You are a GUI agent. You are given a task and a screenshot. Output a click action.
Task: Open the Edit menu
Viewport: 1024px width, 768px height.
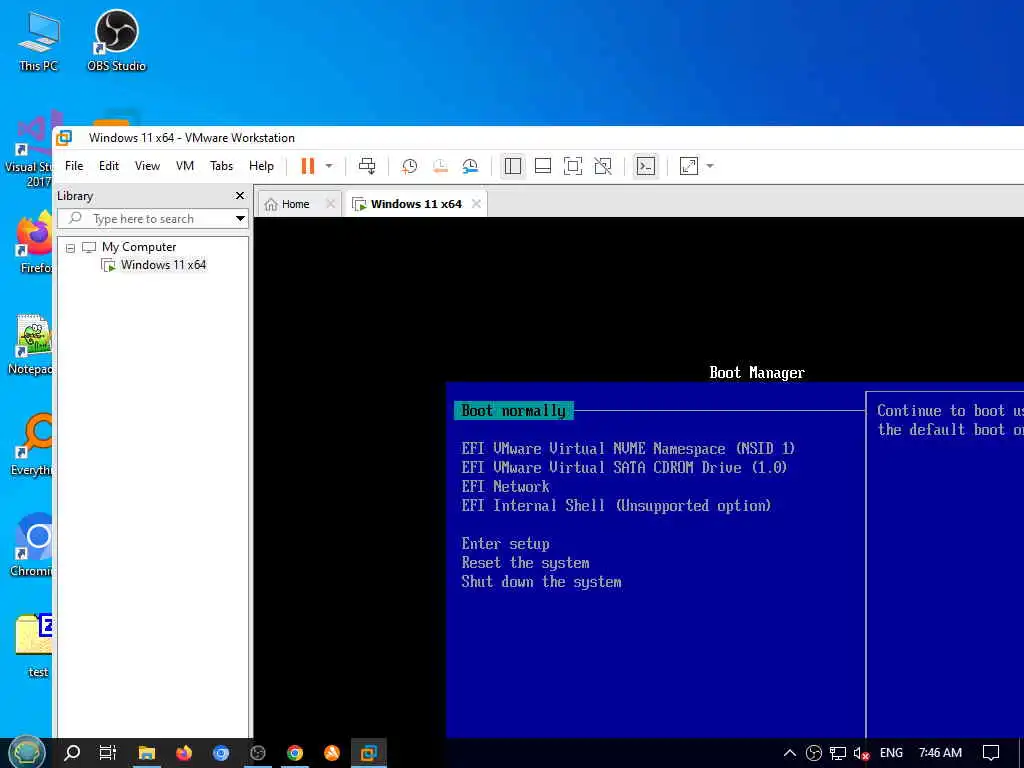click(108, 166)
